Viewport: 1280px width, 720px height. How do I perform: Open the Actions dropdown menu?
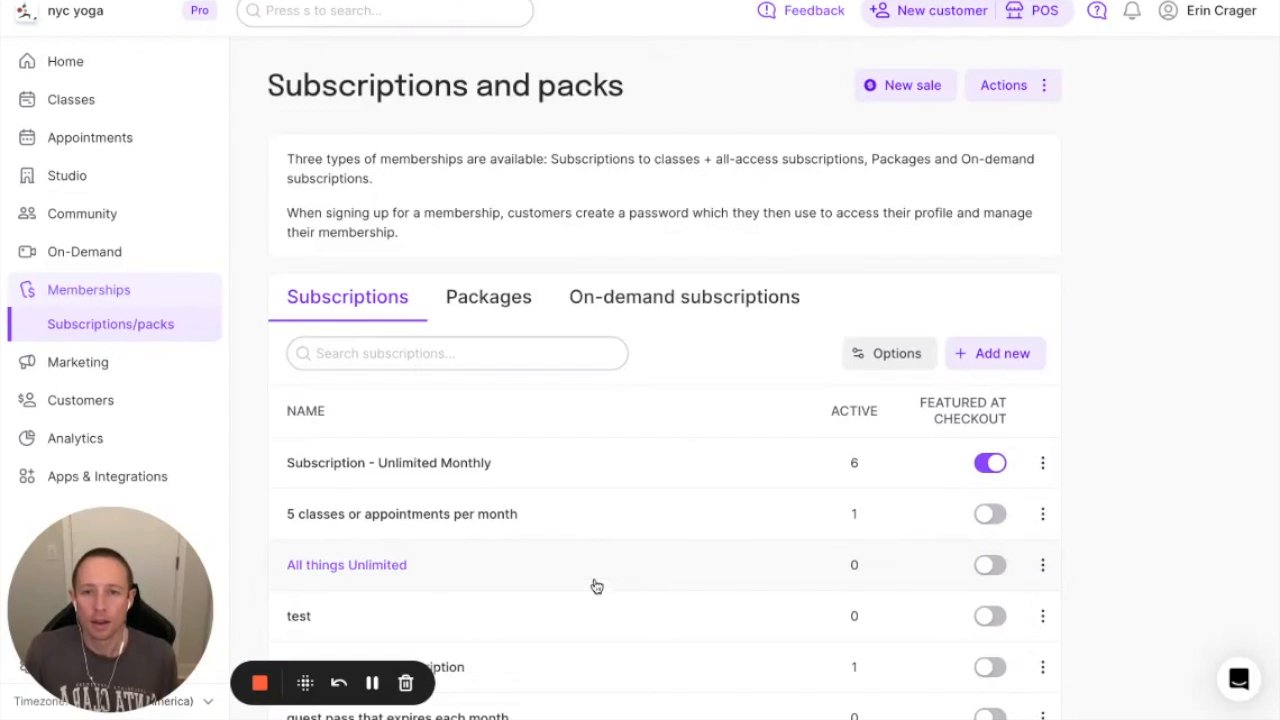(x=1013, y=86)
